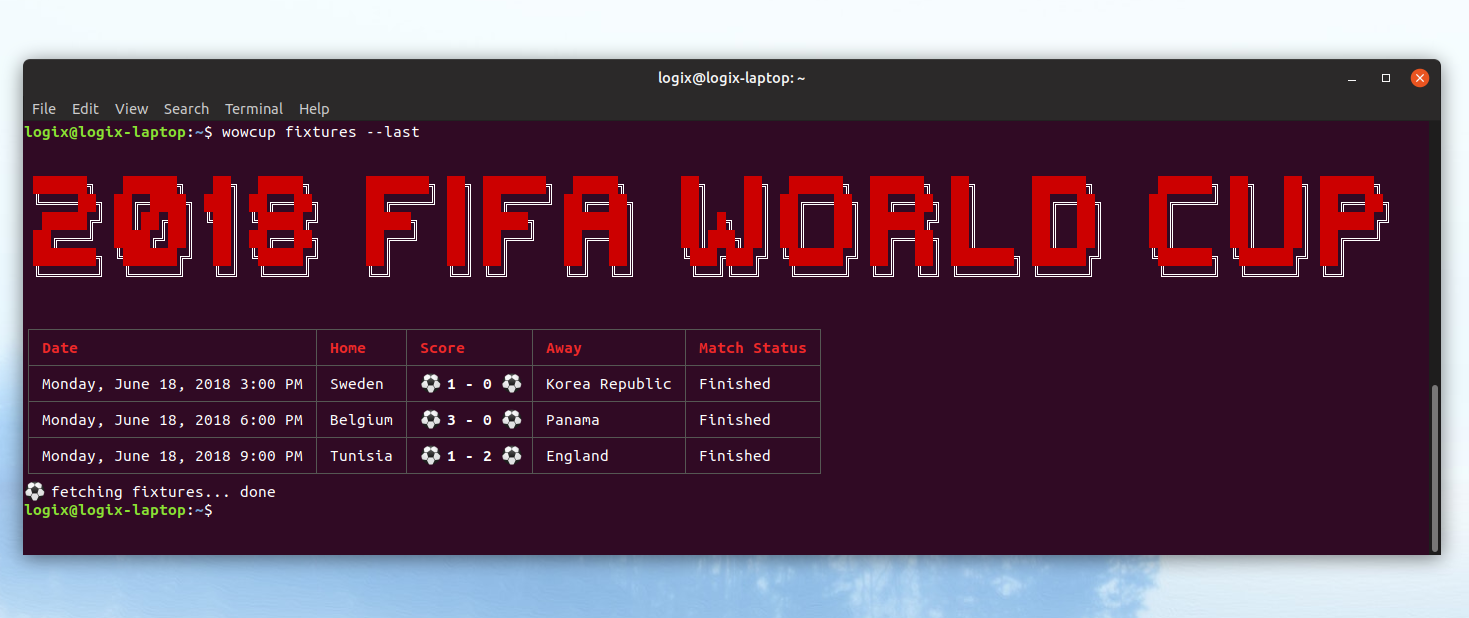Click the soccer ball before Tunisia's score
Screen dimensions: 1469x618
tap(430, 455)
